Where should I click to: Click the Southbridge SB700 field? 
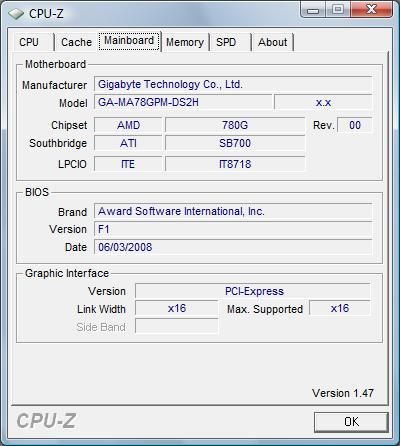235,143
